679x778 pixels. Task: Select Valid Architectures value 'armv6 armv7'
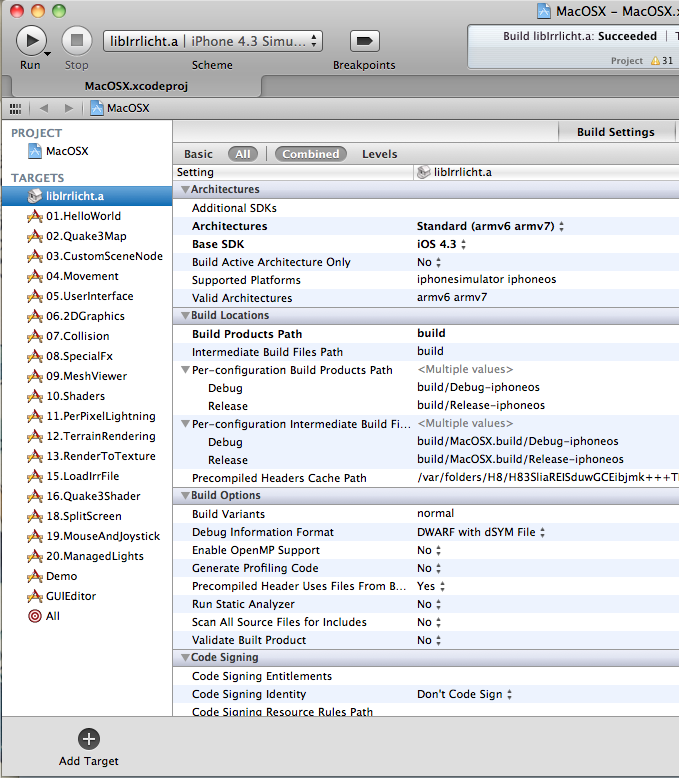coord(452,297)
